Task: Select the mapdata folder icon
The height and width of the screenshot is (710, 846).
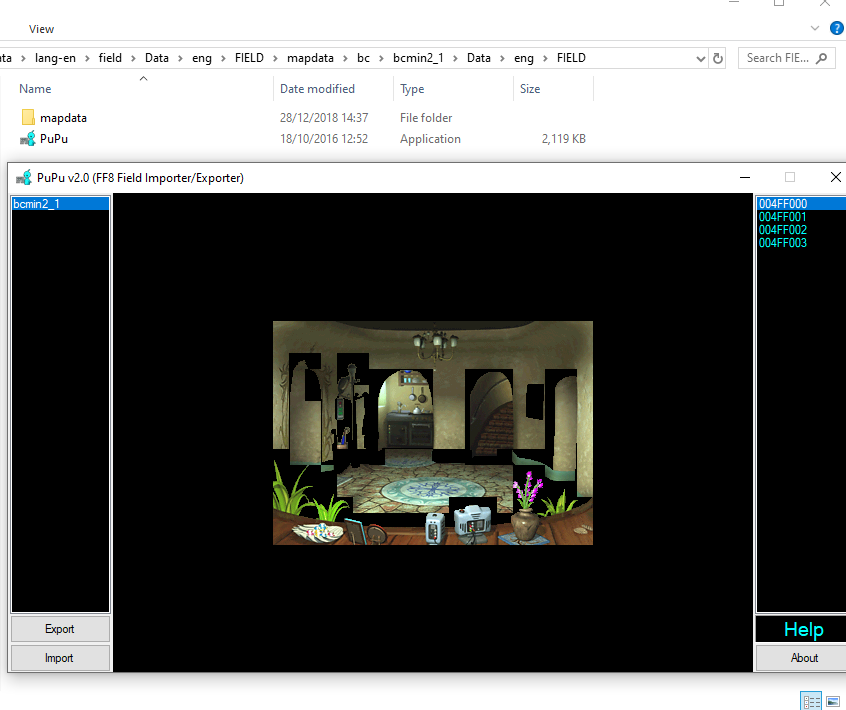Action: [28, 118]
